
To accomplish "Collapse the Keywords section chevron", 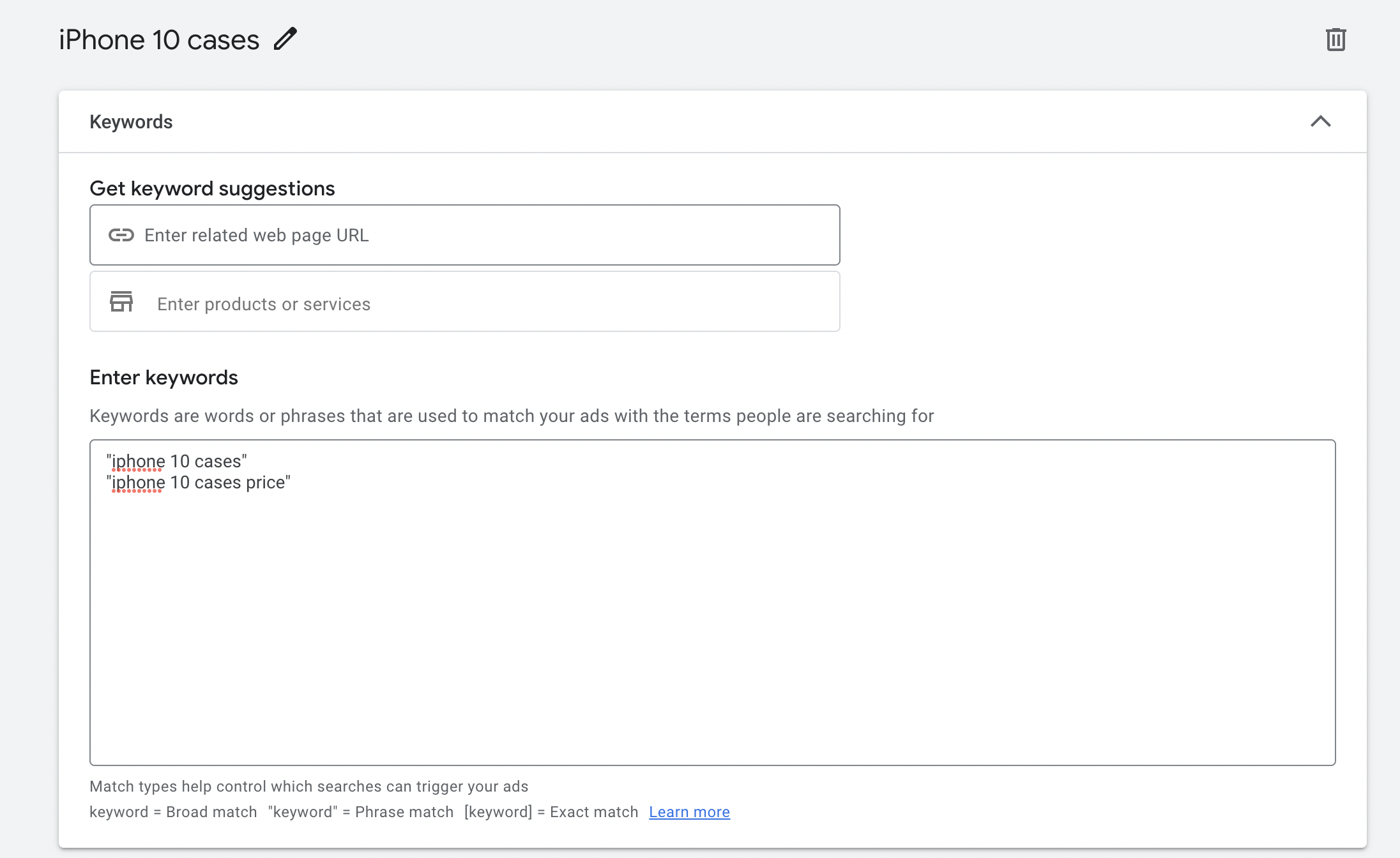I will pyautogui.click(x=1320, y=121).
